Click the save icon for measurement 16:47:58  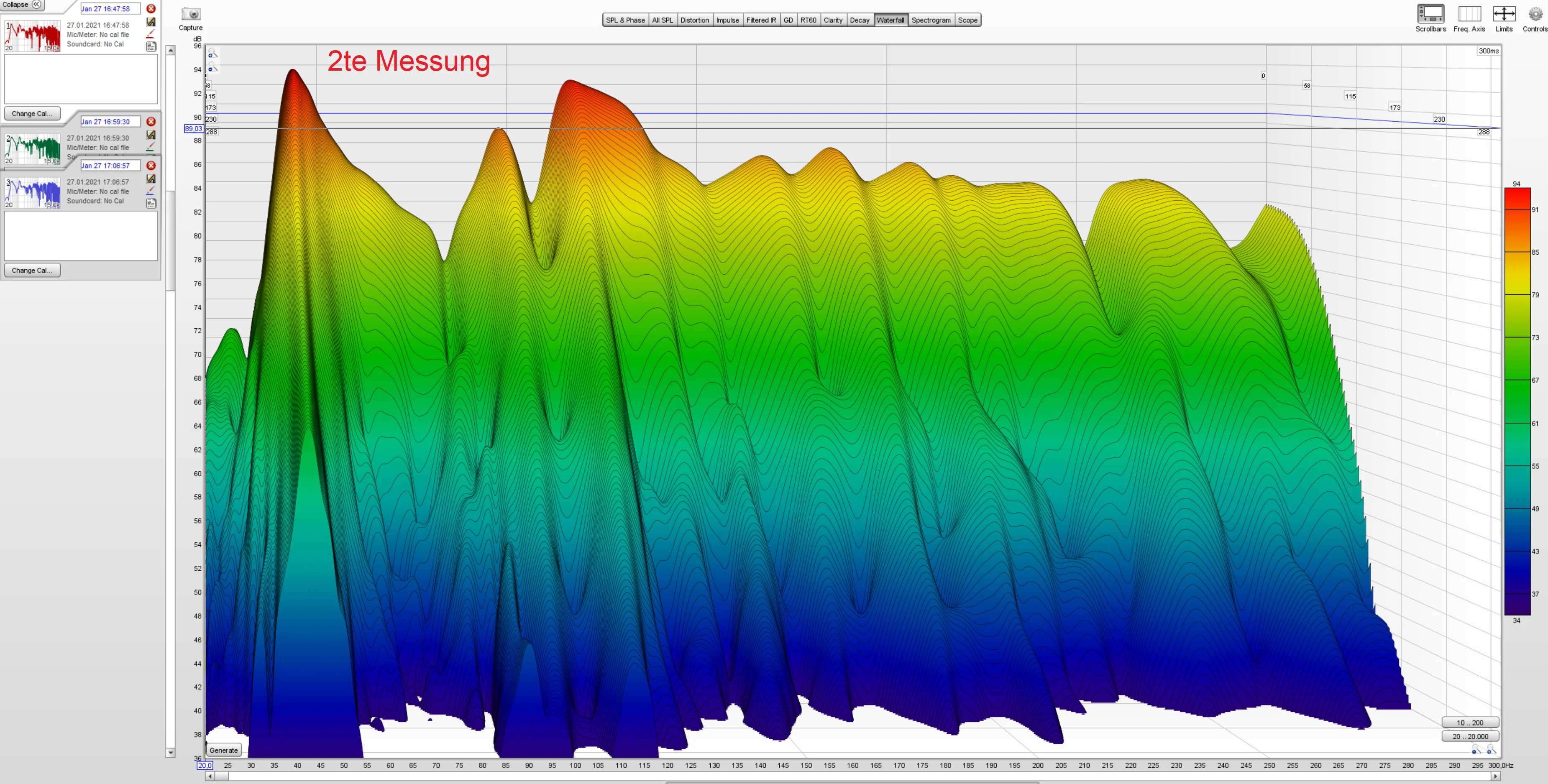(x=151, y=22)
